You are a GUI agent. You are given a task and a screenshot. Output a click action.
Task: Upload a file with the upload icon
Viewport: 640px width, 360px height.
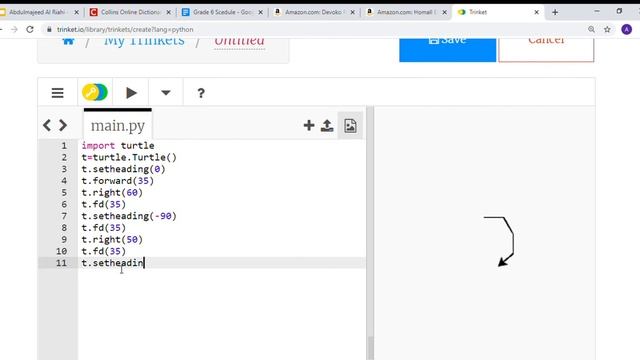327,125
